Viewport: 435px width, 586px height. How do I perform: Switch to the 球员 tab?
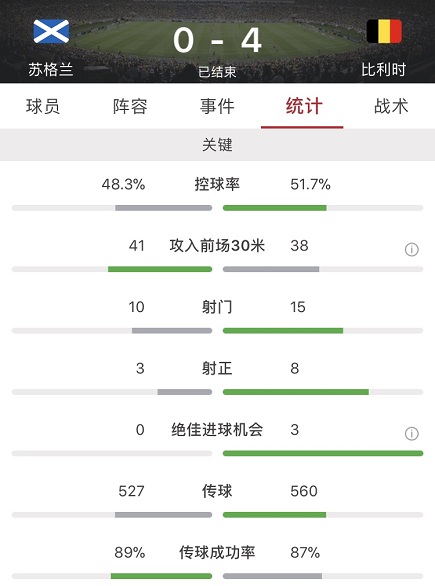pos(43,106)
